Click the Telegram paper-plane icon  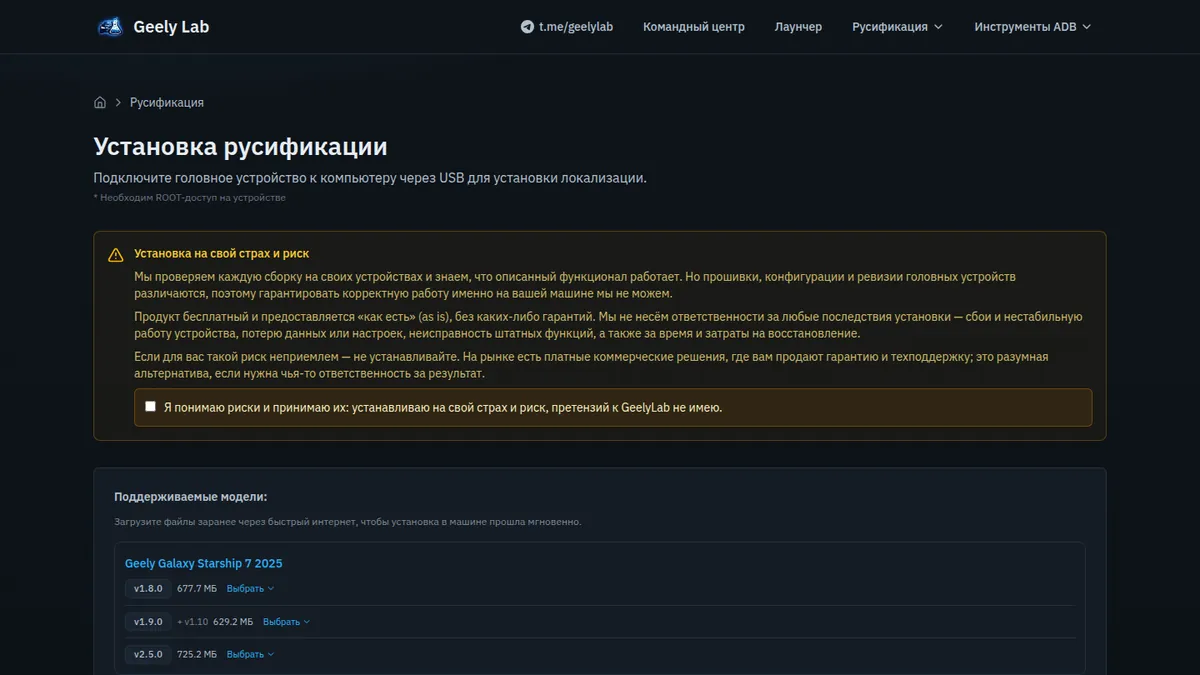pos(527,27)
